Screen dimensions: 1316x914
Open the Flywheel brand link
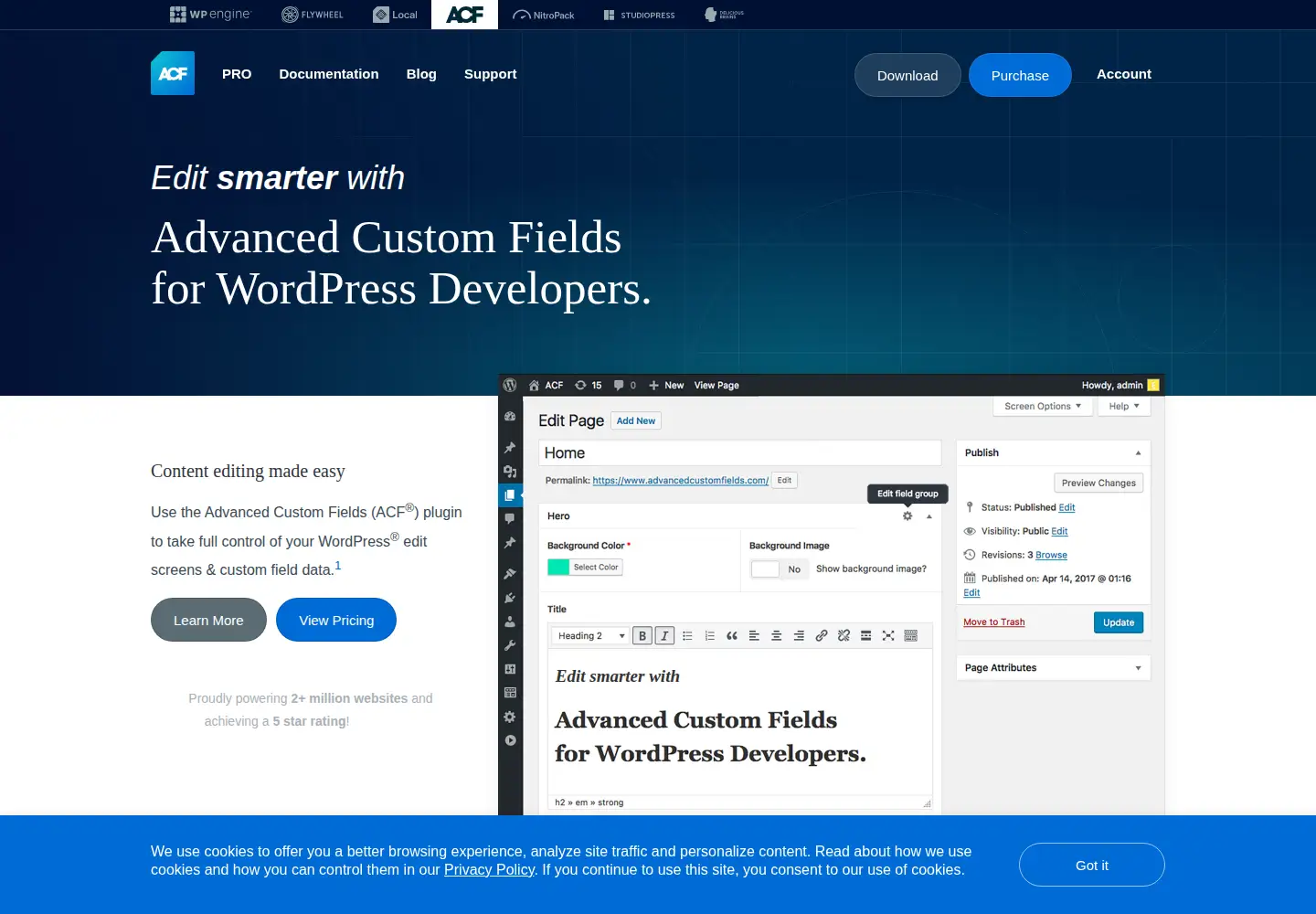[313, 15]
